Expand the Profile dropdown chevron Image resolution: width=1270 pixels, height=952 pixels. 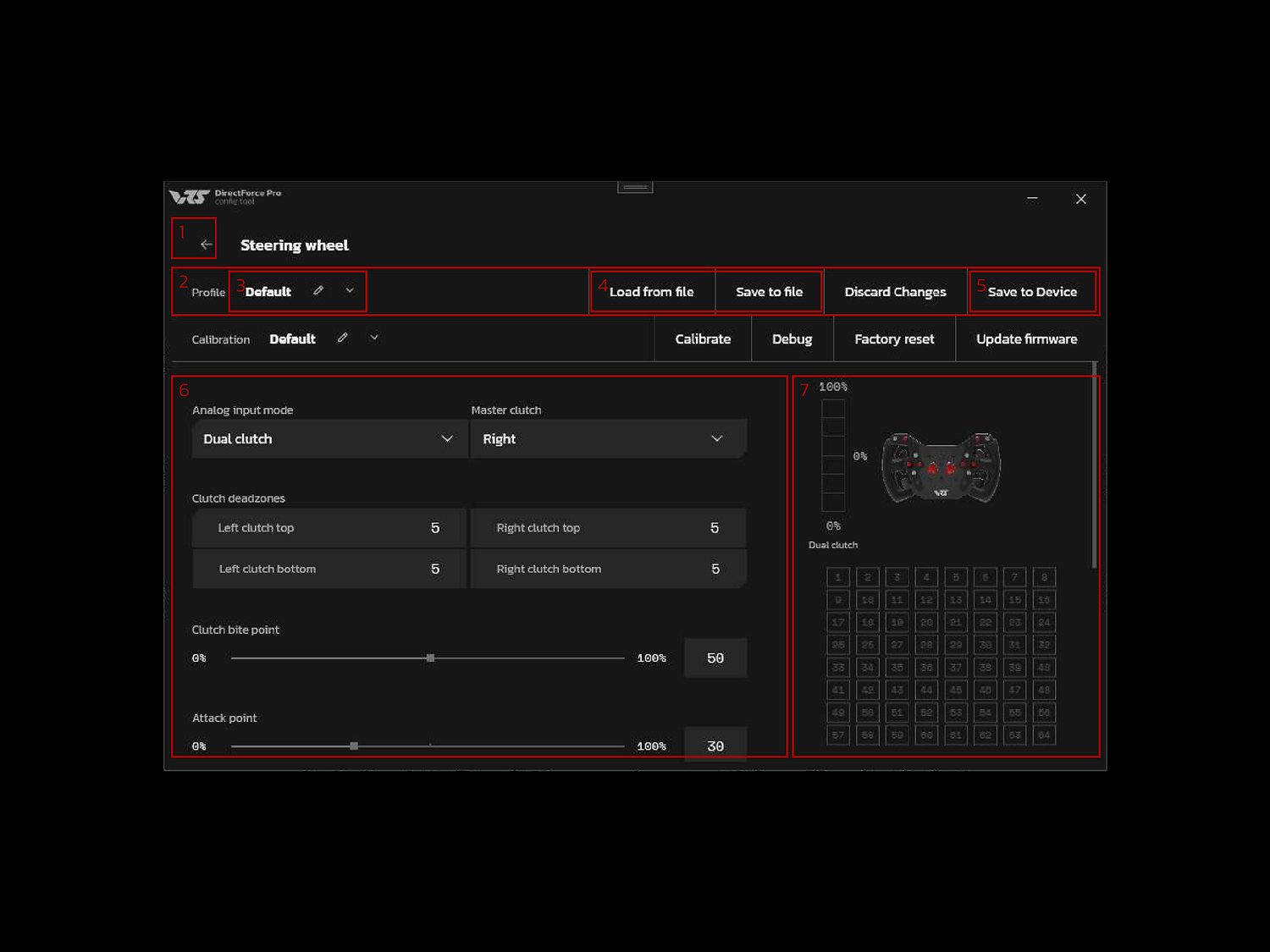(350, 290)
